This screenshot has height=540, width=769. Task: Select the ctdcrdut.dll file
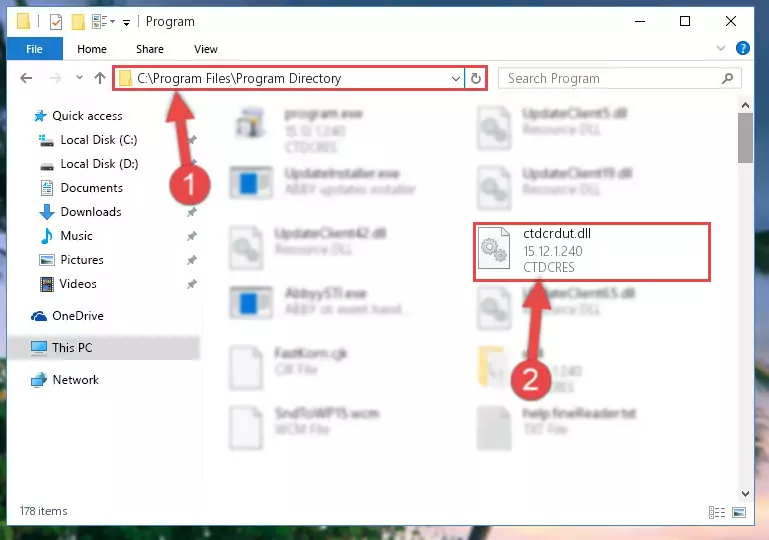[x=591, y=252]
